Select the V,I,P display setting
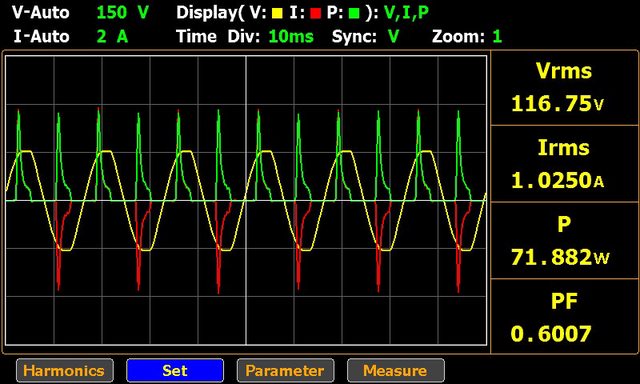This screenshot has width=640, height=384. [406, 13]
